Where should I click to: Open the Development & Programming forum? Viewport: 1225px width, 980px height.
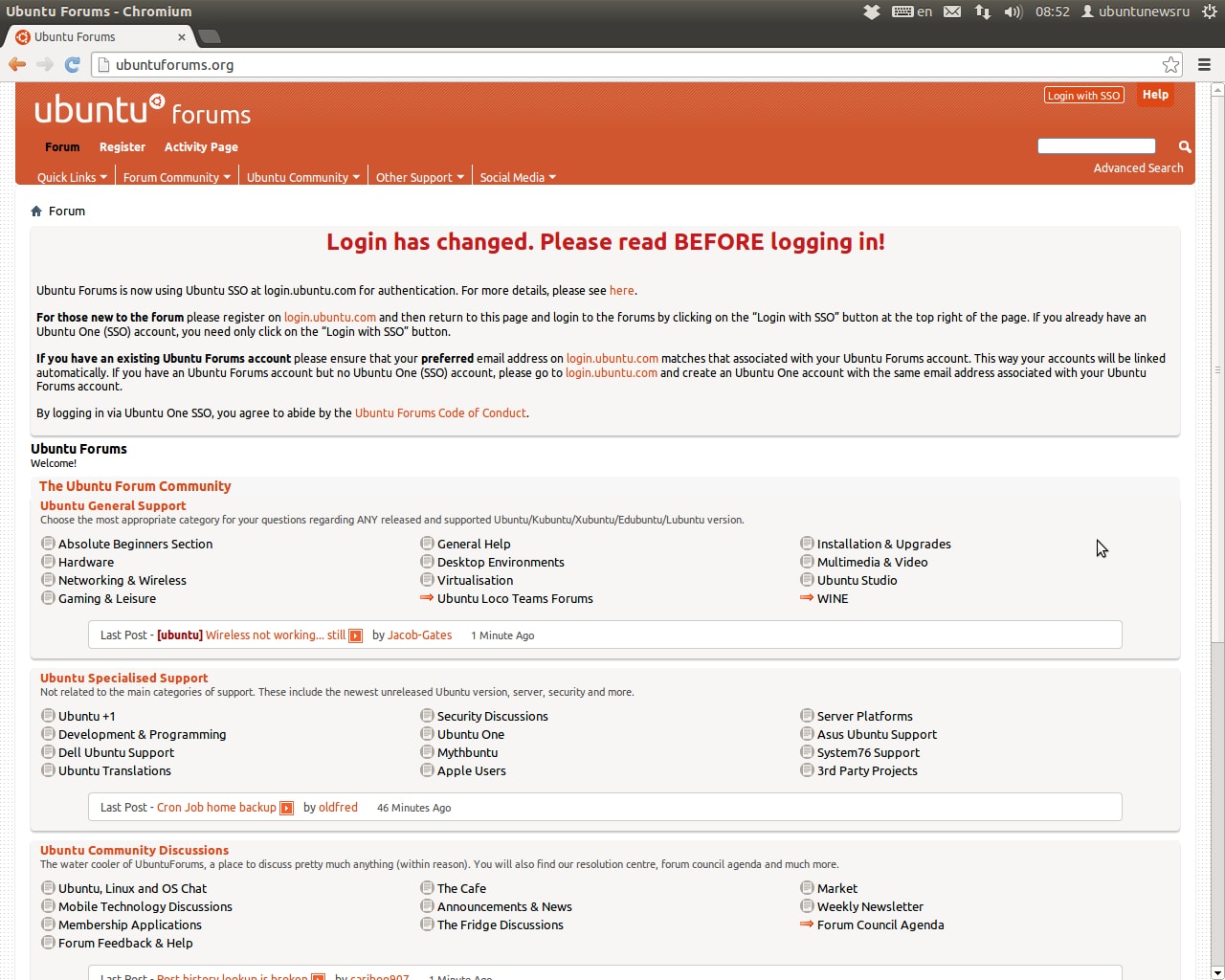(143, 734)
